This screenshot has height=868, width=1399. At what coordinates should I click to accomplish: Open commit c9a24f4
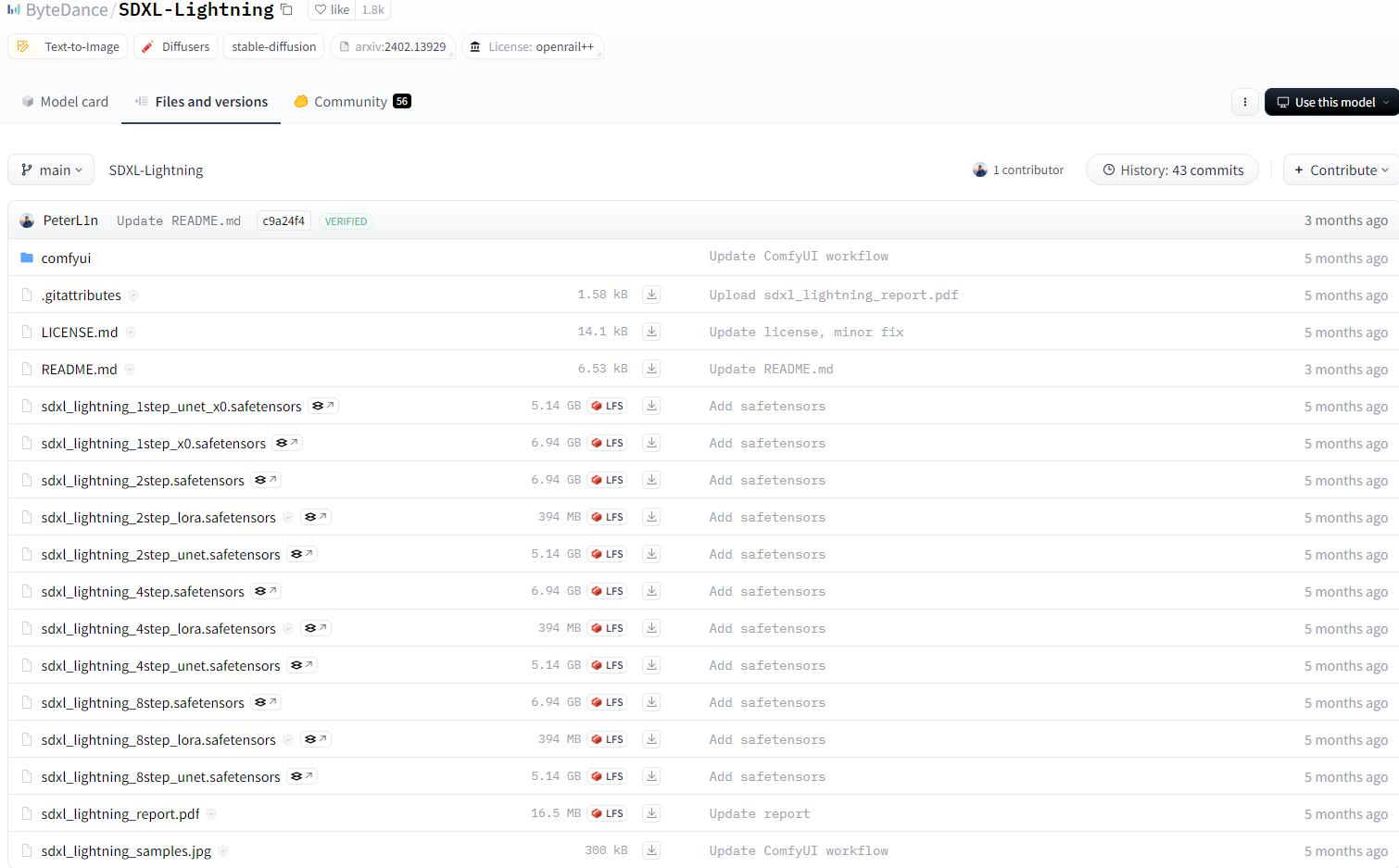(x=284, y=220)
